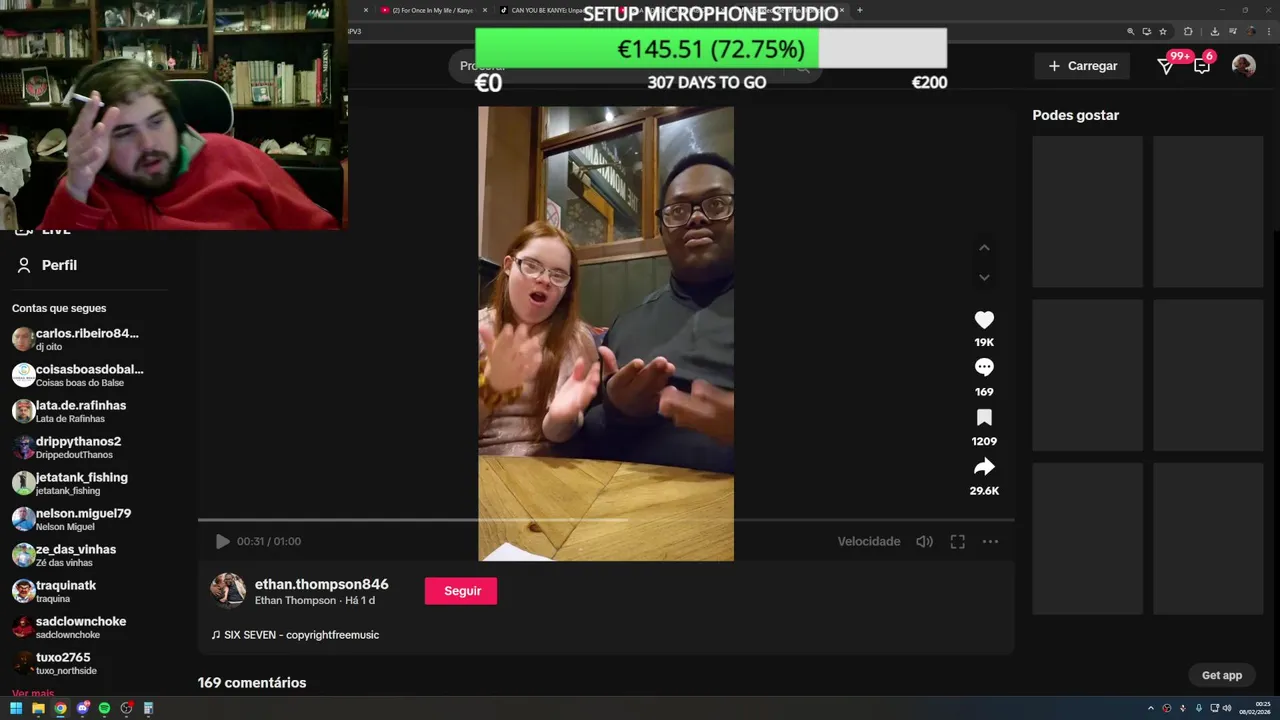Open the three-dot more options menu
The image size is (1280, 720).
[x=990, y=541]
